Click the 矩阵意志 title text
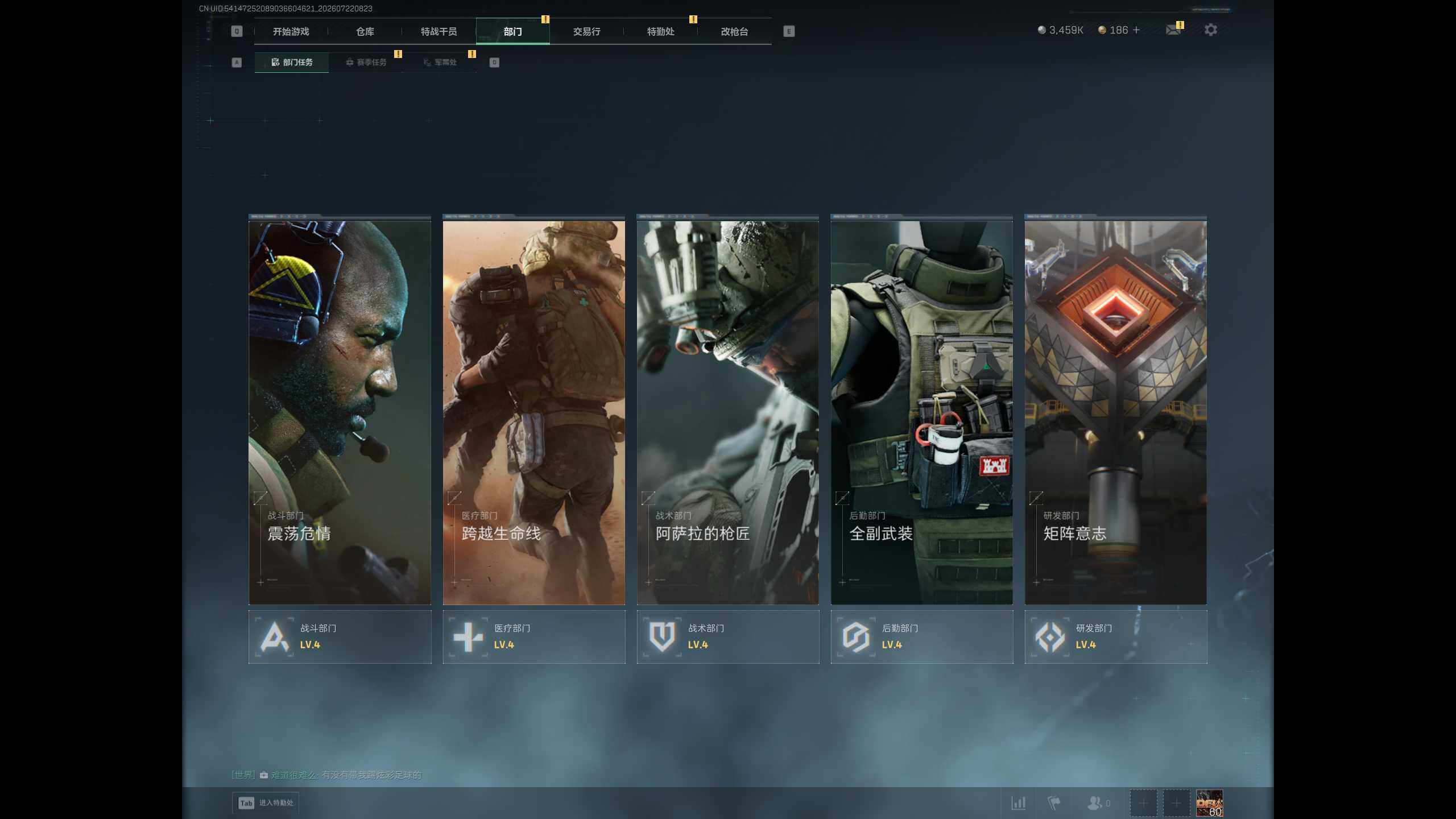This screenshot has height=819, width=1456. coord(1075,533)
